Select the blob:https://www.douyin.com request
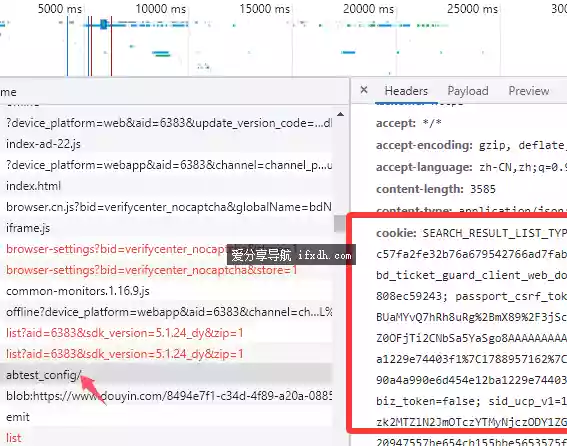The image size is (567, 446). pyautogui.click(x=166, y=396)
